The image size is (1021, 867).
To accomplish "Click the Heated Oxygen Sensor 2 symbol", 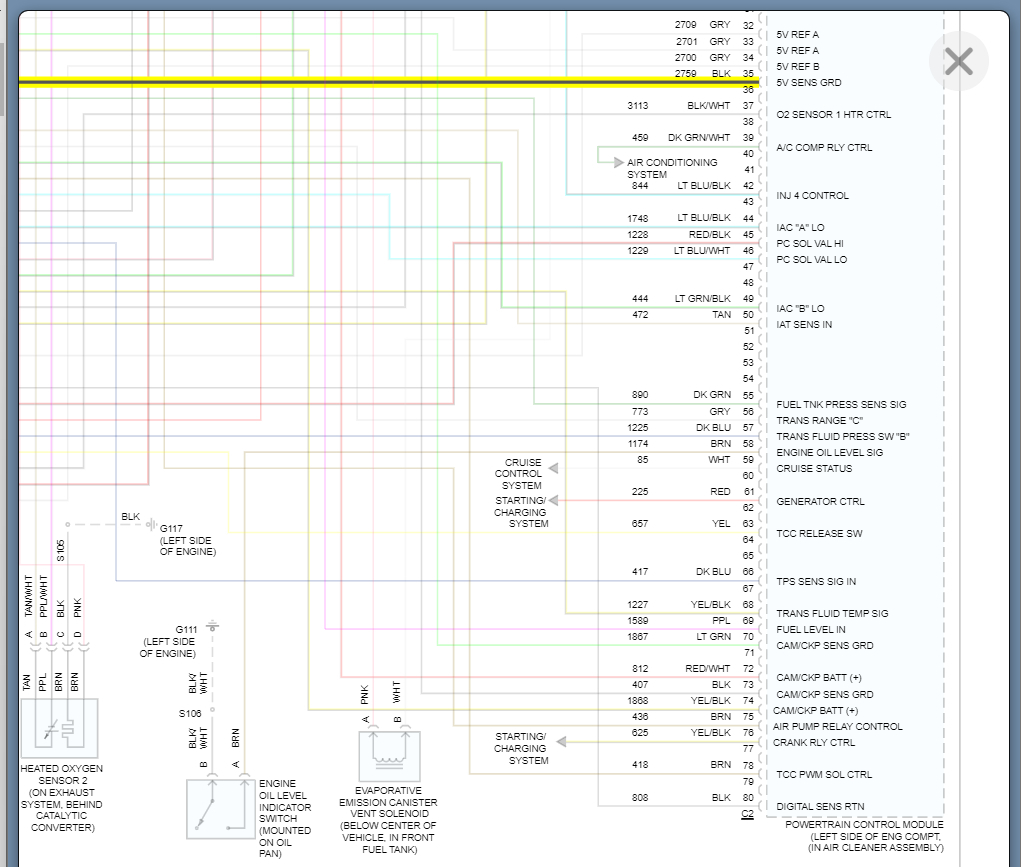I will tap(59, 728).
